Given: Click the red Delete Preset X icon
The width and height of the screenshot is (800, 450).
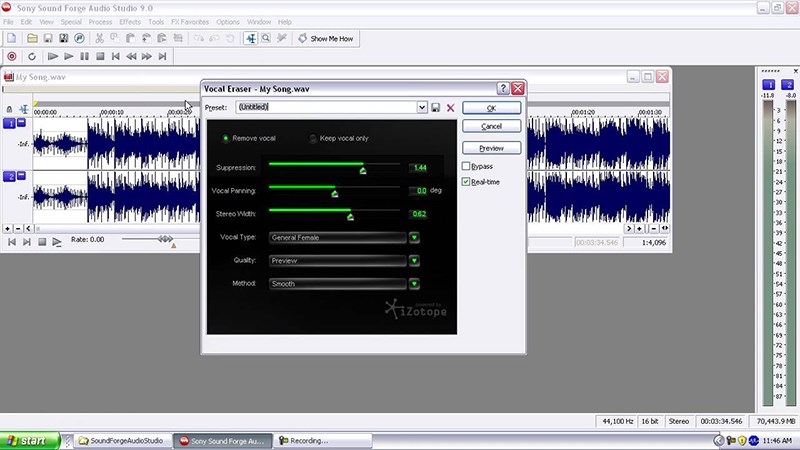Looking at the screenshot, I should click(451, 108).
